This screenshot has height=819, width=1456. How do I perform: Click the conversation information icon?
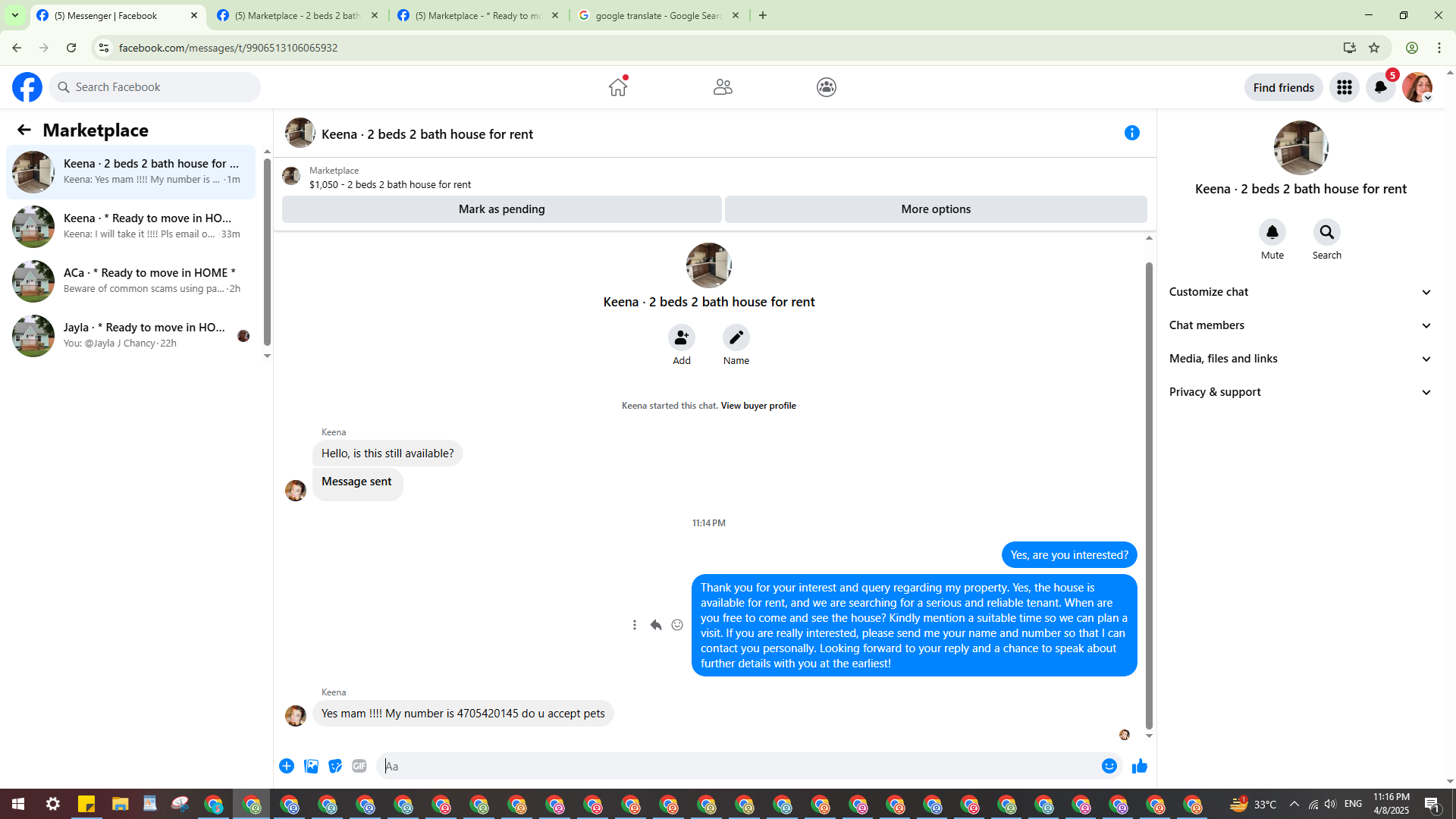point(1131,133)
